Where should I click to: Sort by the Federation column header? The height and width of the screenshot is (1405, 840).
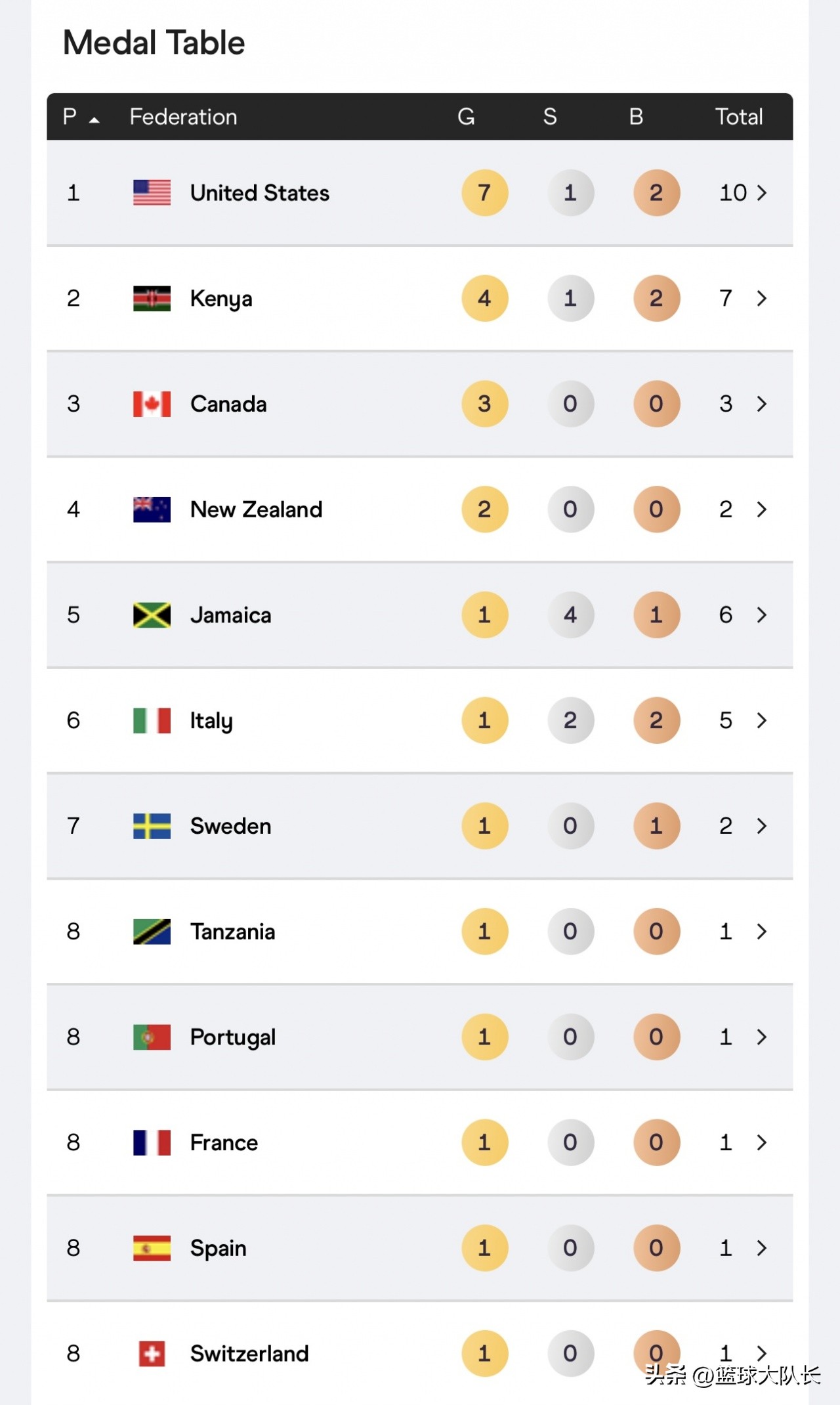pos(183,117)
